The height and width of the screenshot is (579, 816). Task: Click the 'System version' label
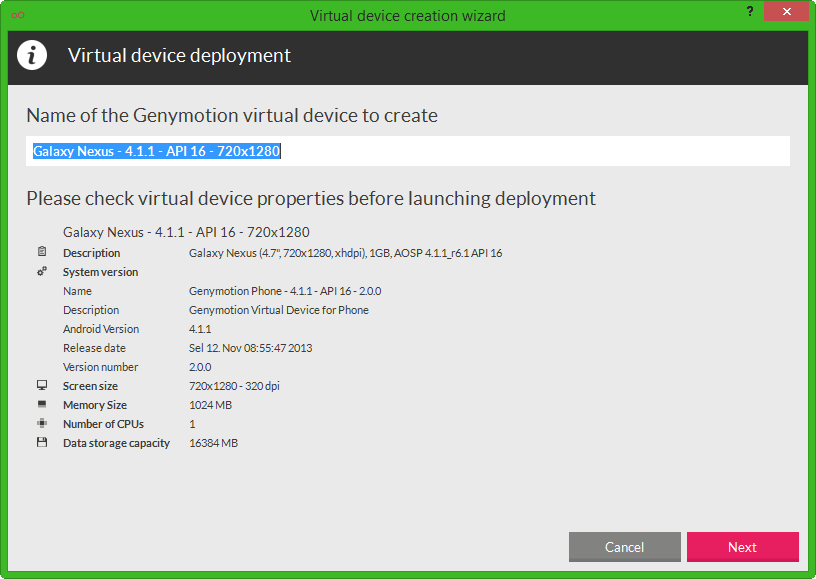pos(100,272)
